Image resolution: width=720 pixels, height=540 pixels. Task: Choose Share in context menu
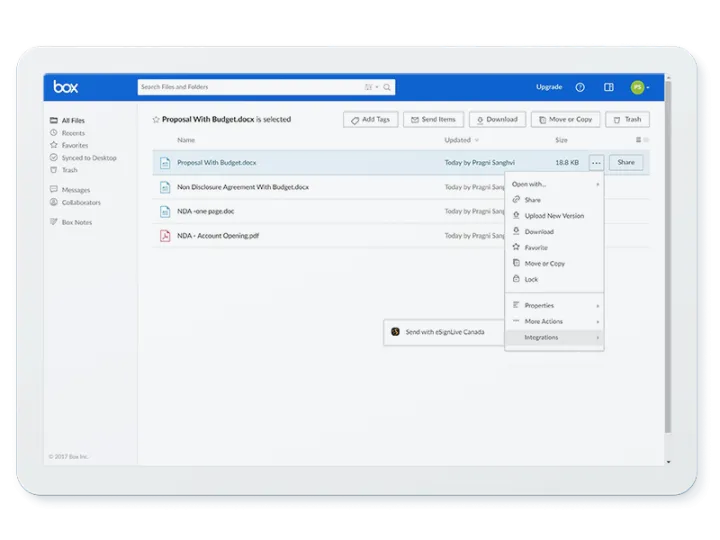[x=554, y=200]
